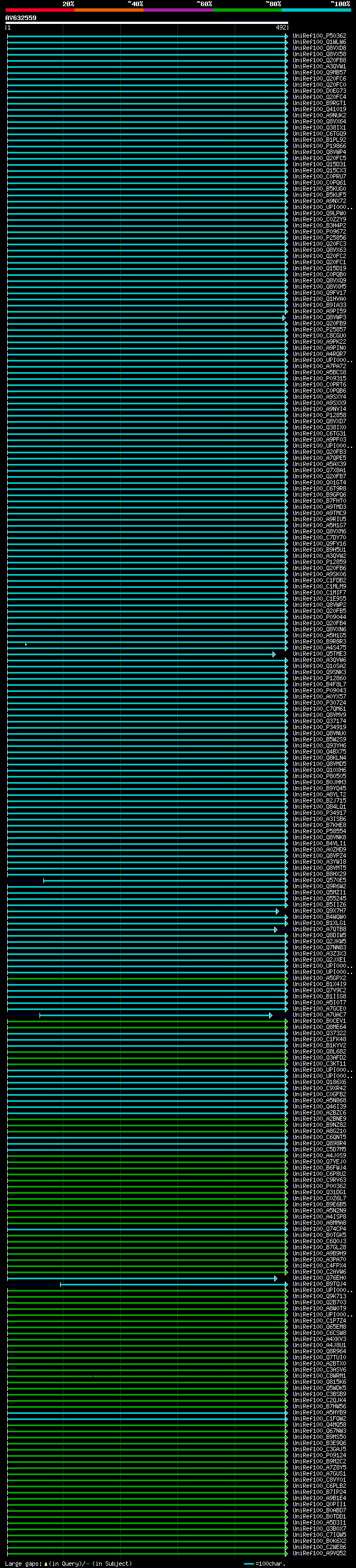Select hit label UniRef100_B4F8L7

point(319,684)
